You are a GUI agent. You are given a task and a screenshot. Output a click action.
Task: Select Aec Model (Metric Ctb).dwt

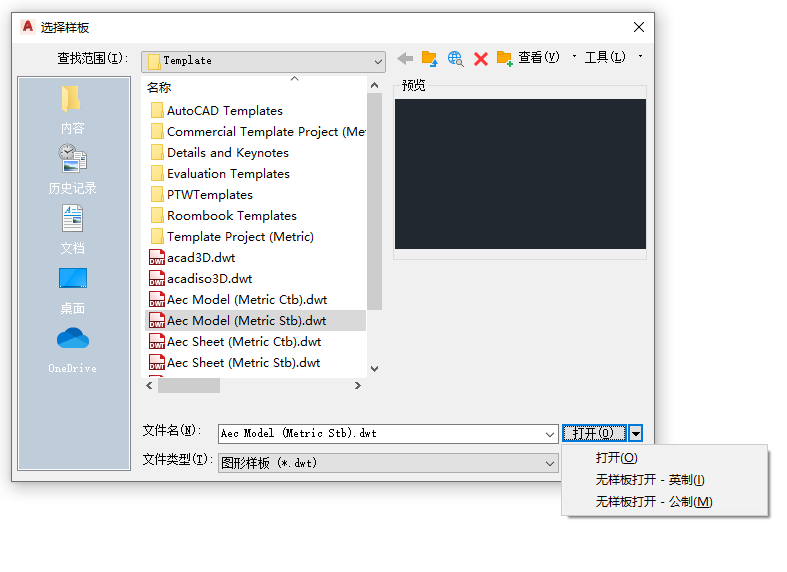(238, 300)
